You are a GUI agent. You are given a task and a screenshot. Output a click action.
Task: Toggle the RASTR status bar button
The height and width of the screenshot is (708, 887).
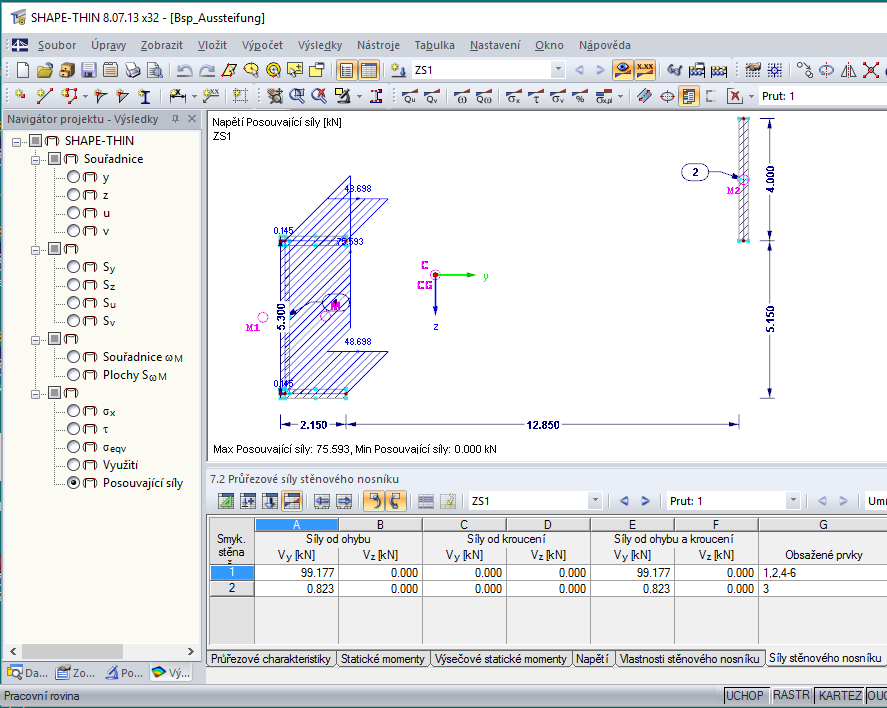[x=791, y=696]
